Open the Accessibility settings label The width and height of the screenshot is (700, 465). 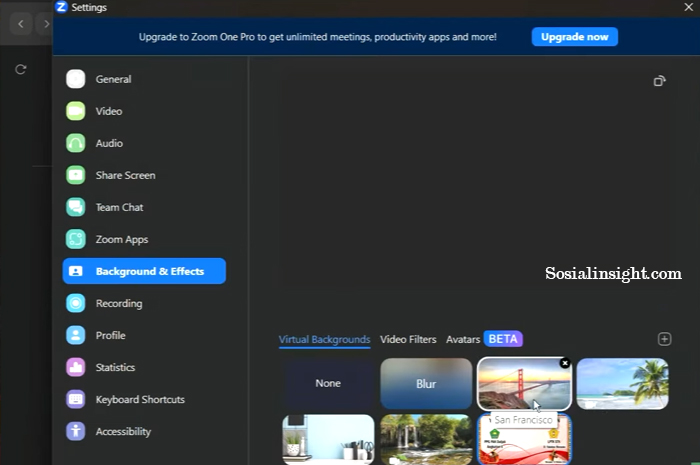pyautogui.click(x=123, y=432)
